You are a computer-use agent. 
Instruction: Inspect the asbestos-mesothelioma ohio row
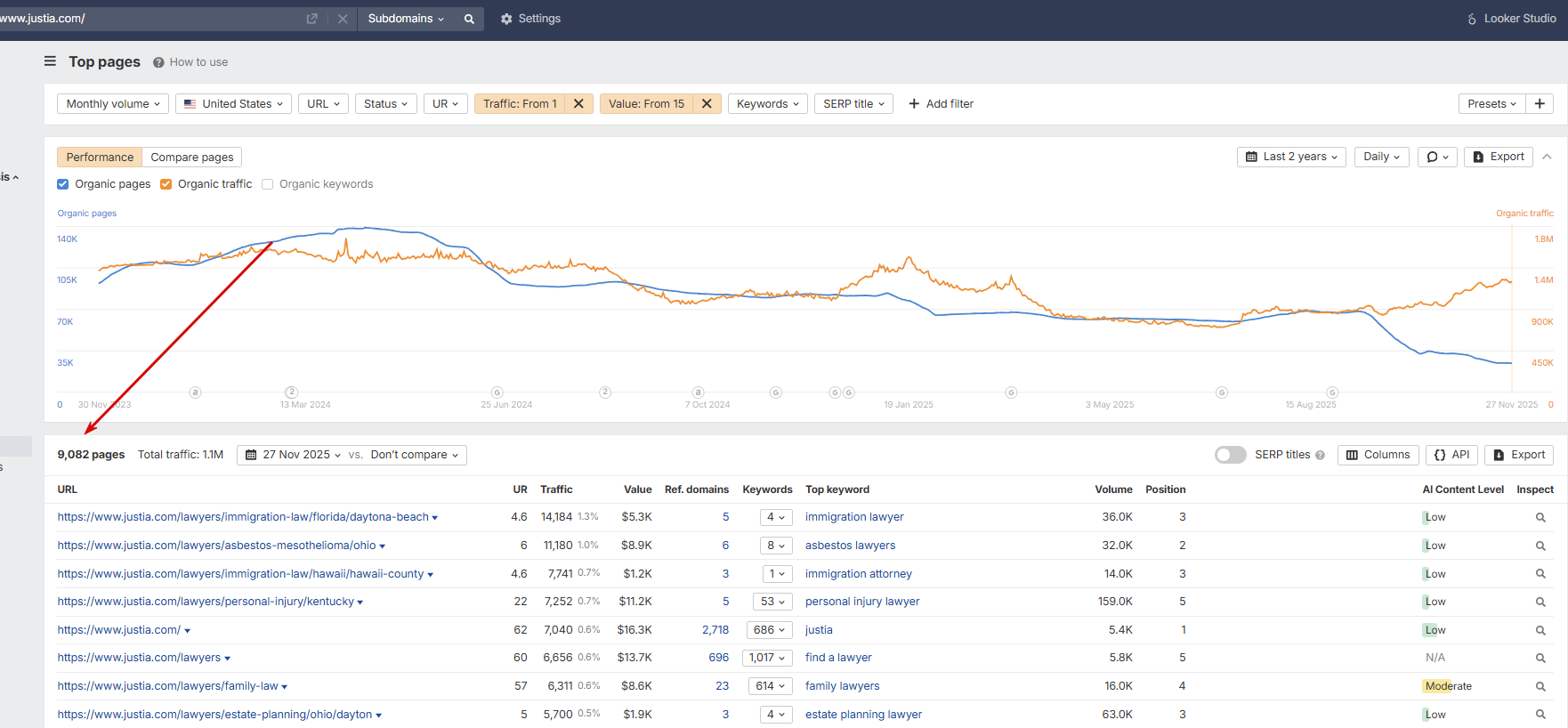coord(1540,546)
